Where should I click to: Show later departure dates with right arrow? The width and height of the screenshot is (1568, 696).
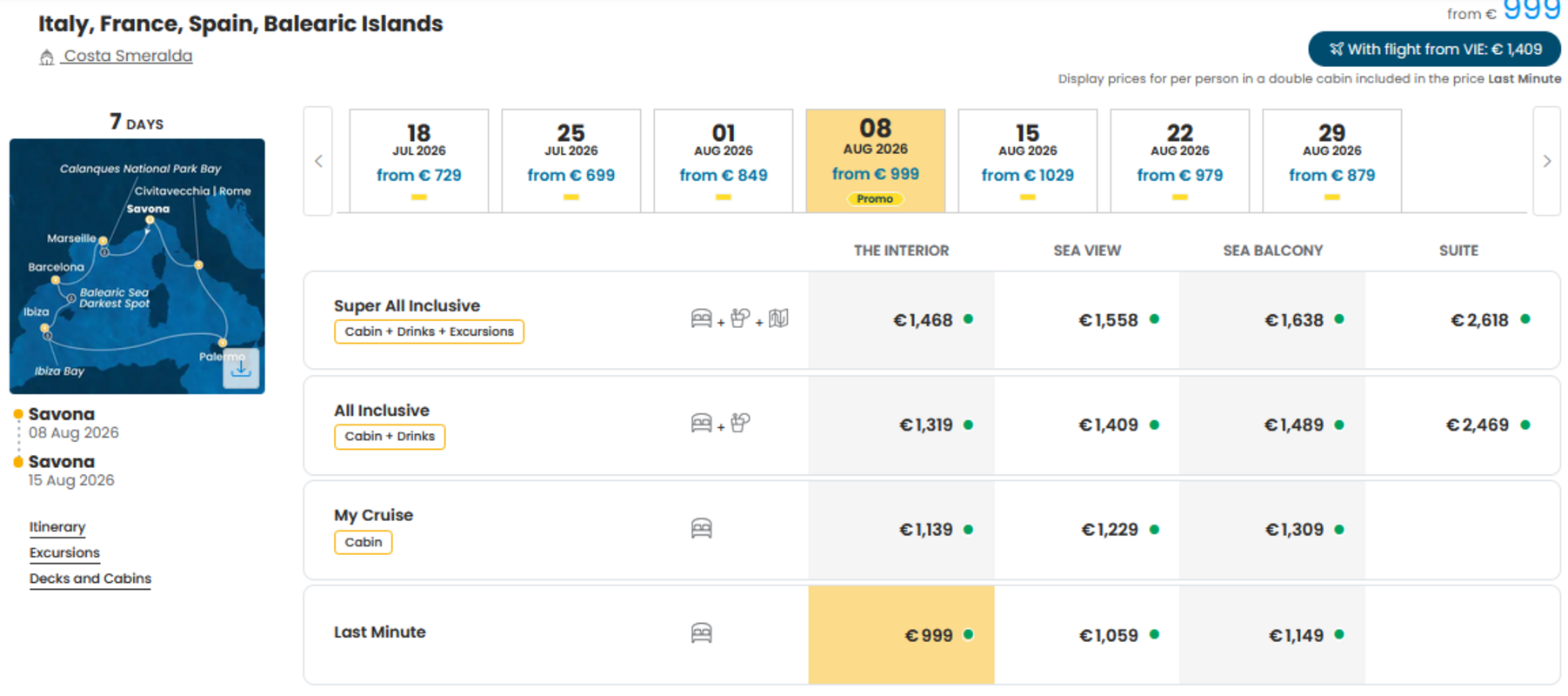coord(1546,161)
